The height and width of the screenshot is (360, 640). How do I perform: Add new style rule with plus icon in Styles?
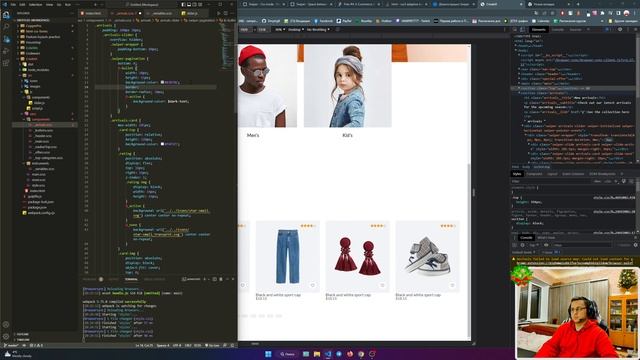[616, 181]
